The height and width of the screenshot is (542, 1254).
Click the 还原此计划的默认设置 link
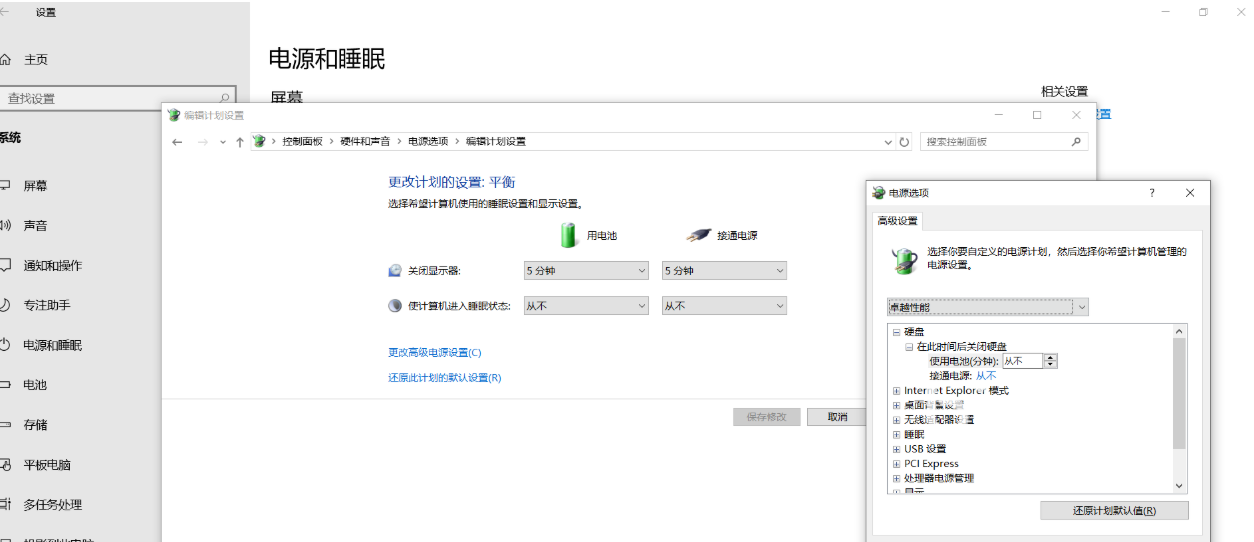coord(444,378)
